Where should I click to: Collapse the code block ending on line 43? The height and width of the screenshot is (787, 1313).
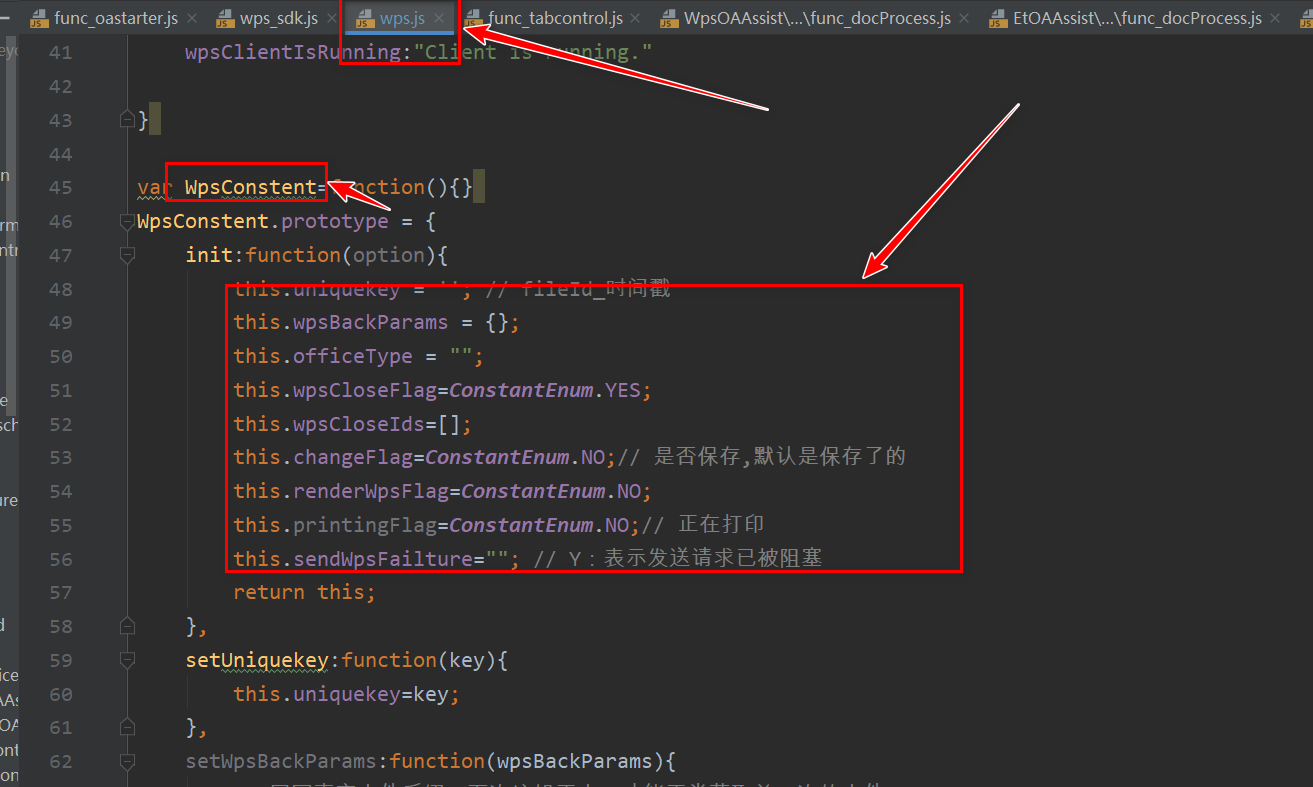[x=127, y=120]
